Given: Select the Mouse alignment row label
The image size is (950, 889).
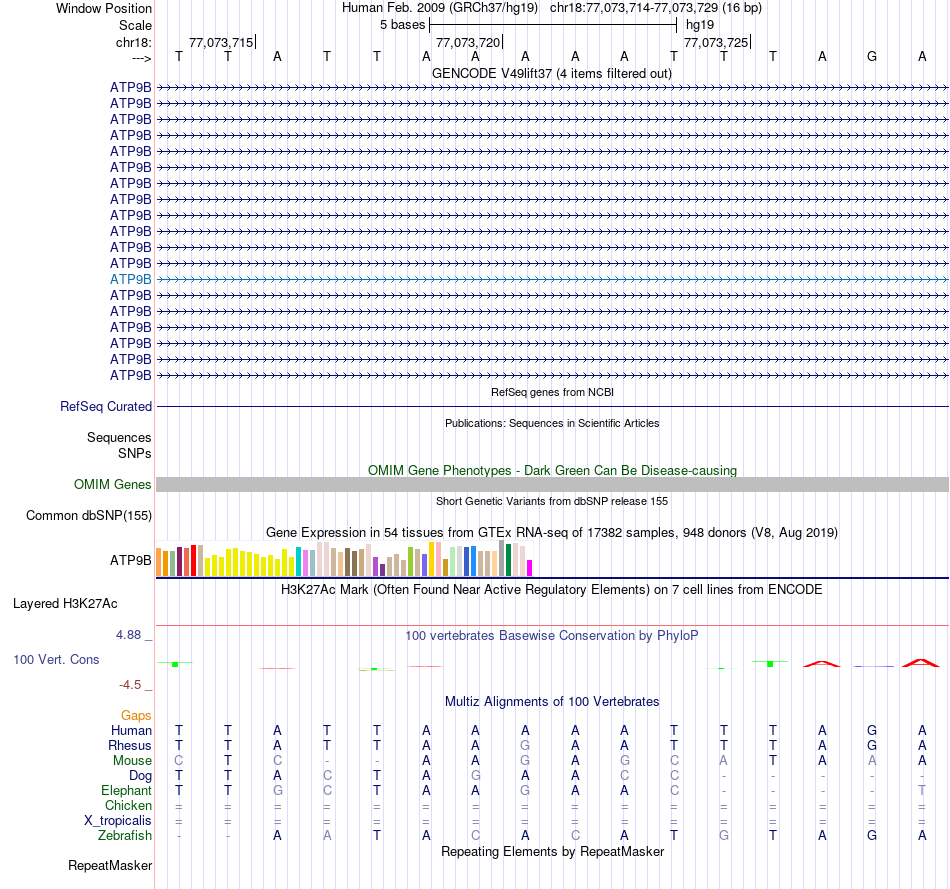Looking at the screenshot, I should click(x=132, y=761).
